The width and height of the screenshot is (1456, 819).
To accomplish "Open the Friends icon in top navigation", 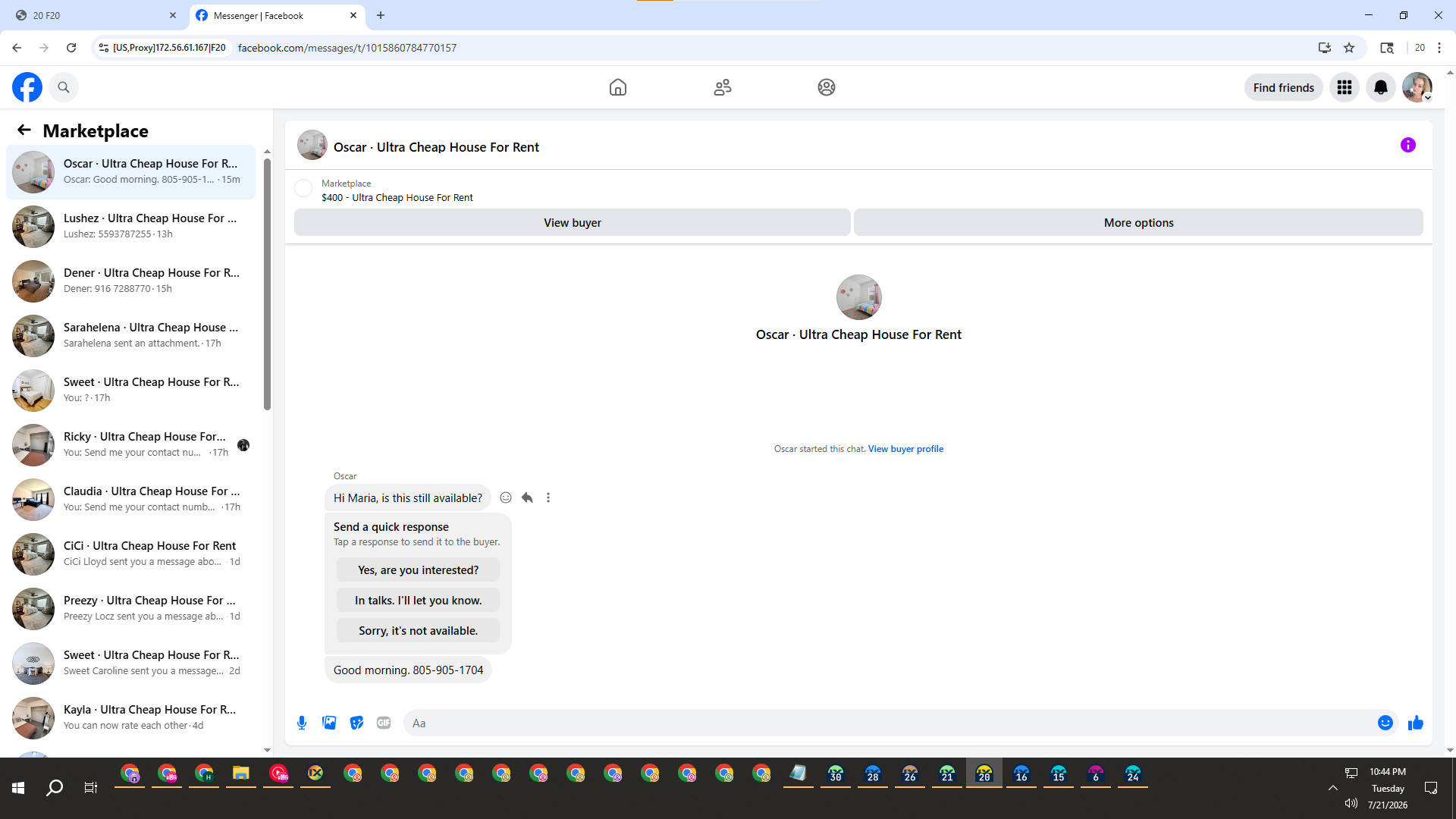I will (723, 87).
